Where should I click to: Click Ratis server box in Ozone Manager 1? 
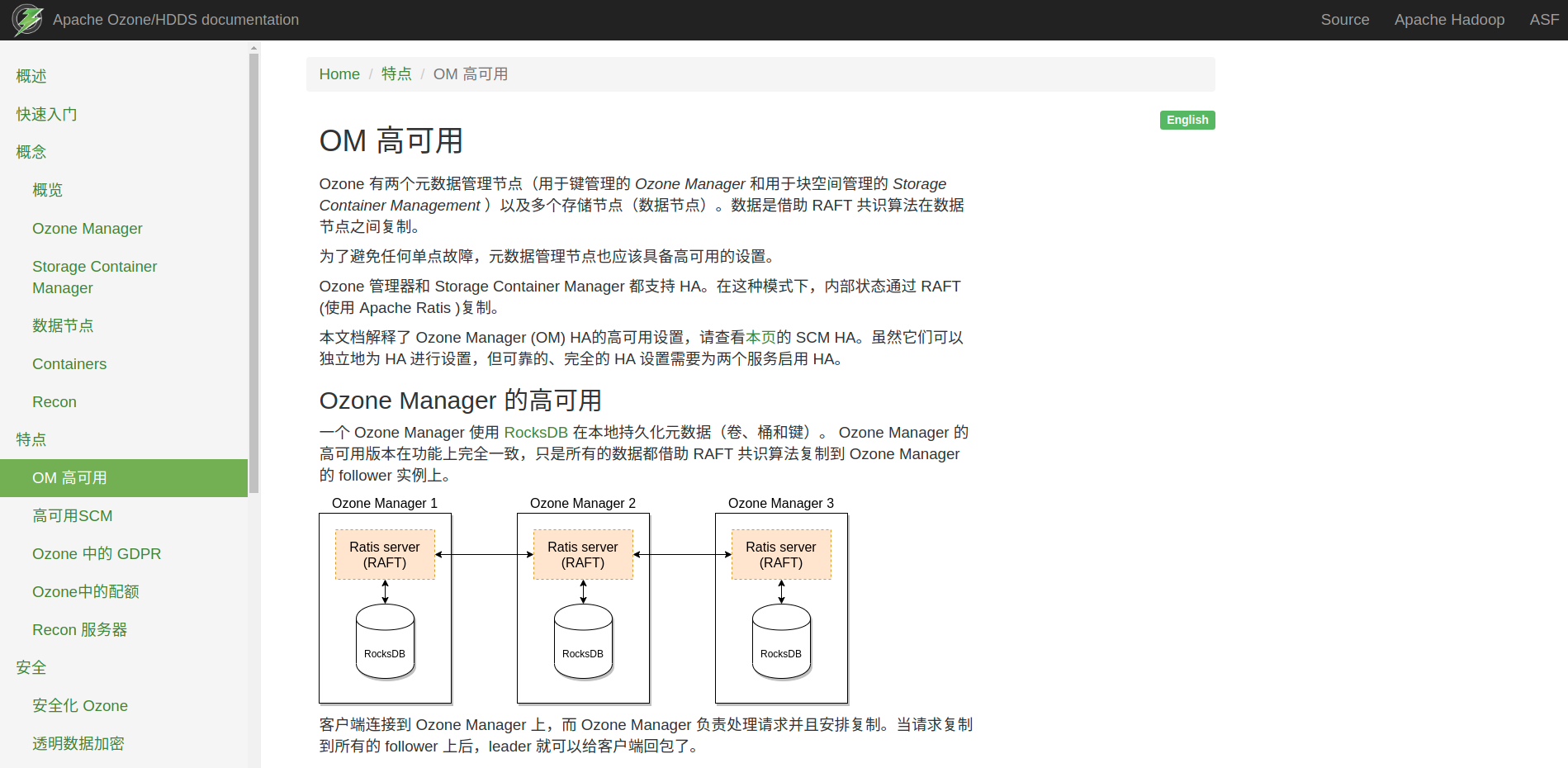point(385,555)
